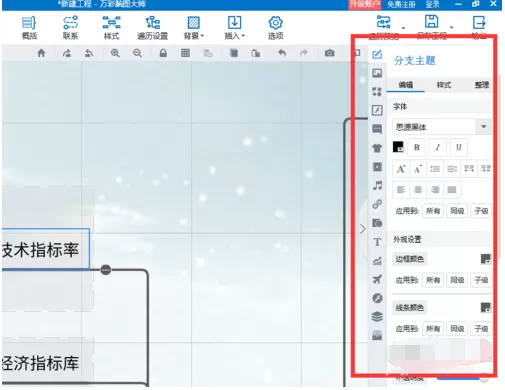The width and height of the screenshot is (505, 390).
Task: Collapse branch with minus circle node
Action: tap(106, 270)
